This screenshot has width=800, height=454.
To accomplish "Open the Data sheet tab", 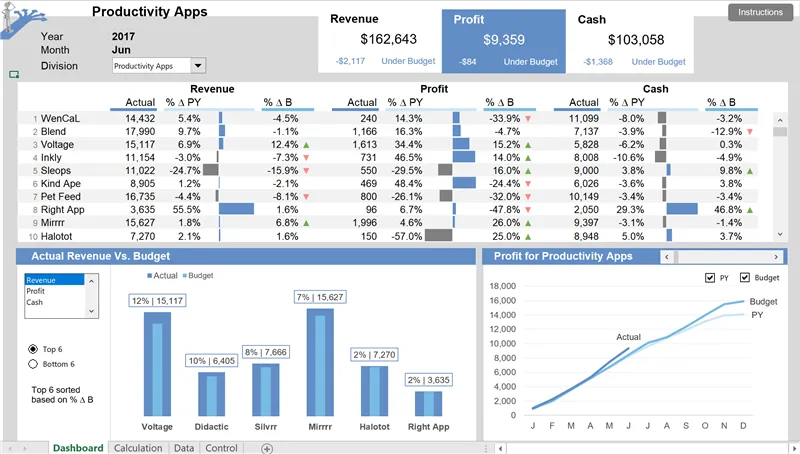I will click(184, 448).
